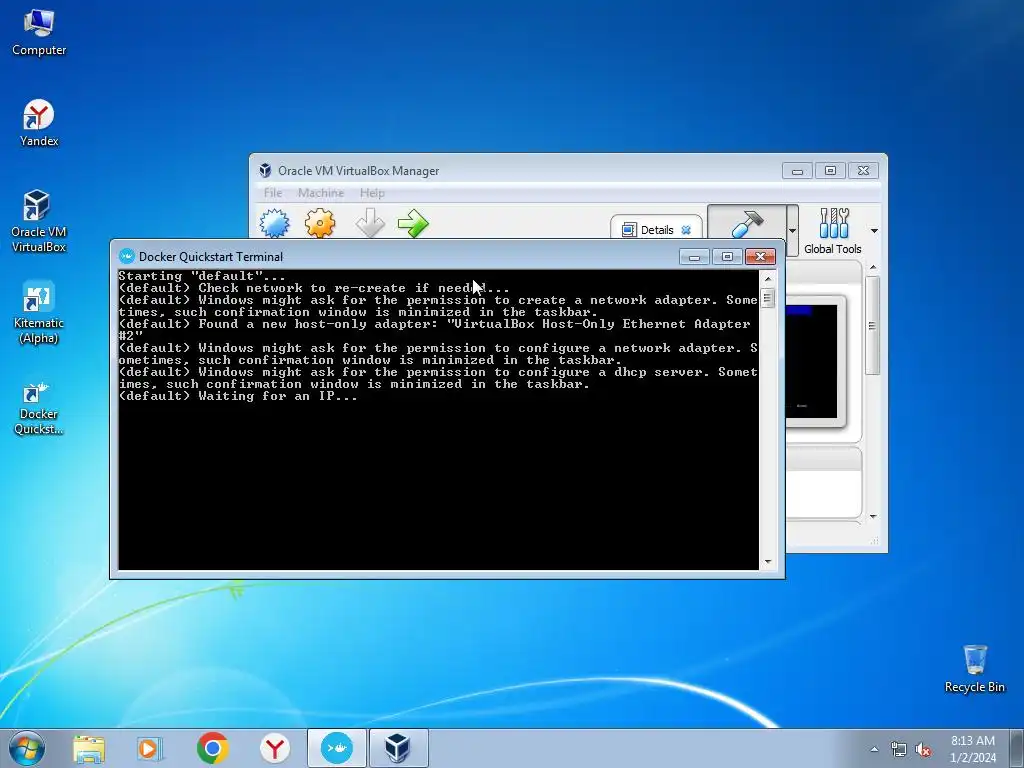1024x768 pixels.
Task: Open the File menu in VirtualBox Manager
Action: (273, 193)
